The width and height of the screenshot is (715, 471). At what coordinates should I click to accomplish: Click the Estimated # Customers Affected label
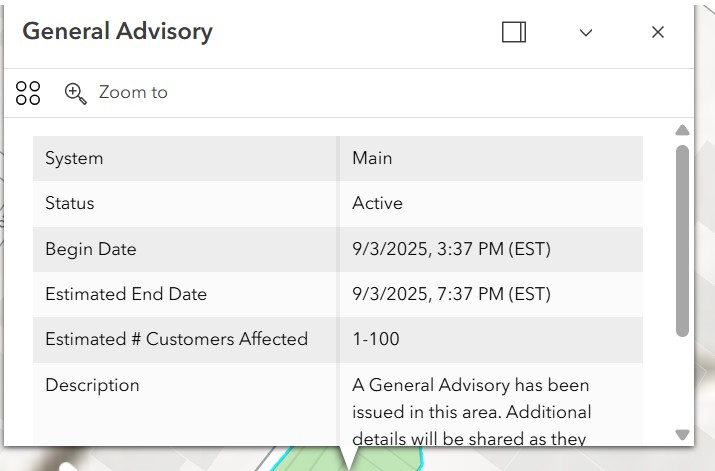[176, 339]
